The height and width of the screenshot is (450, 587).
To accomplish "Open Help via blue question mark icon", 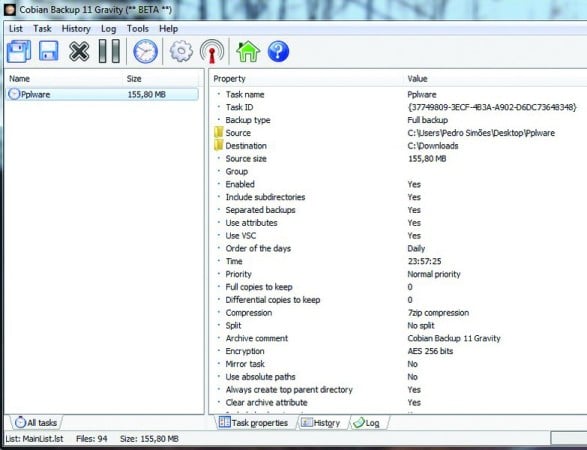I will point(278,51).
